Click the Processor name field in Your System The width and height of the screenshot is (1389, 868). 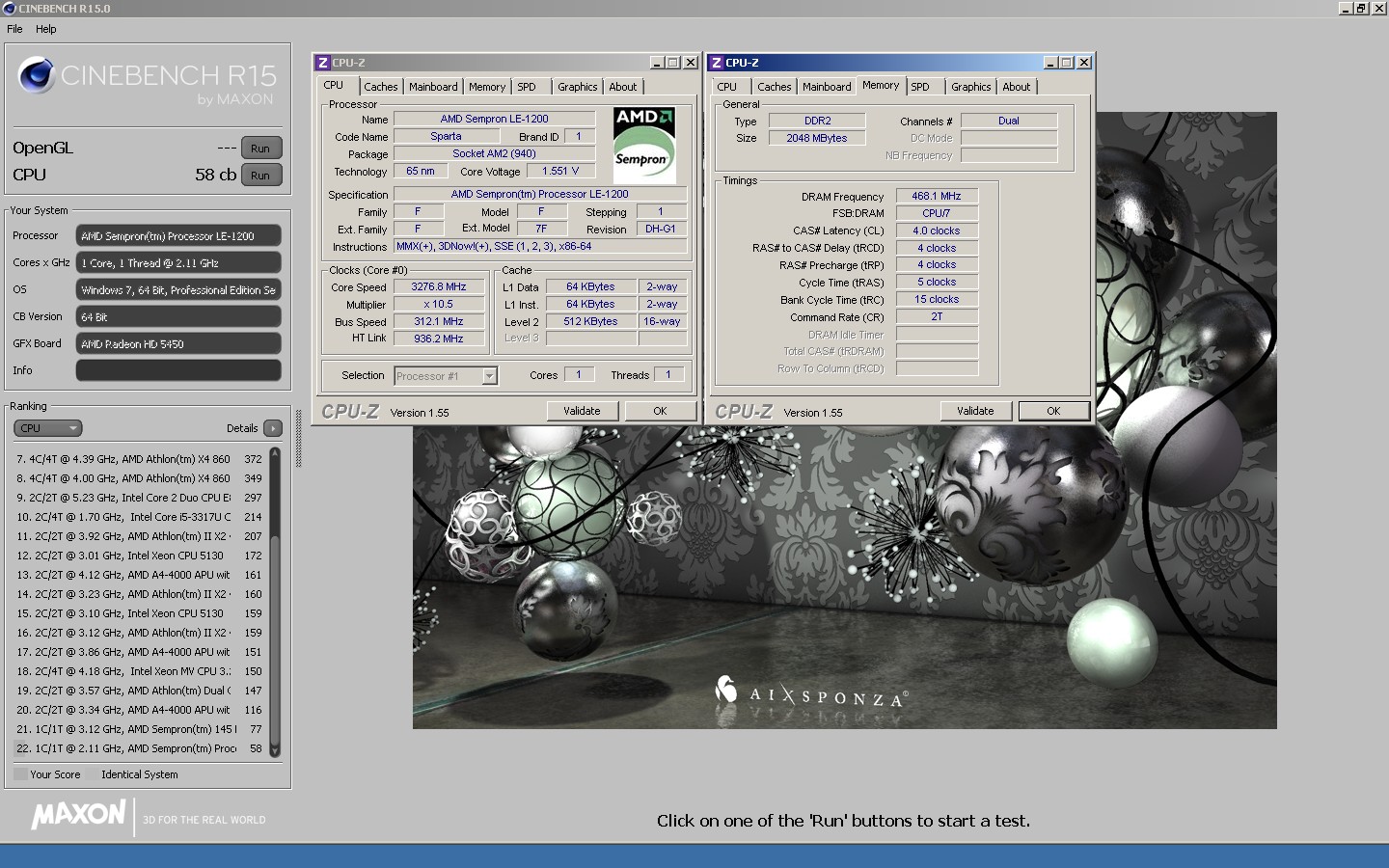coord(178,235)
